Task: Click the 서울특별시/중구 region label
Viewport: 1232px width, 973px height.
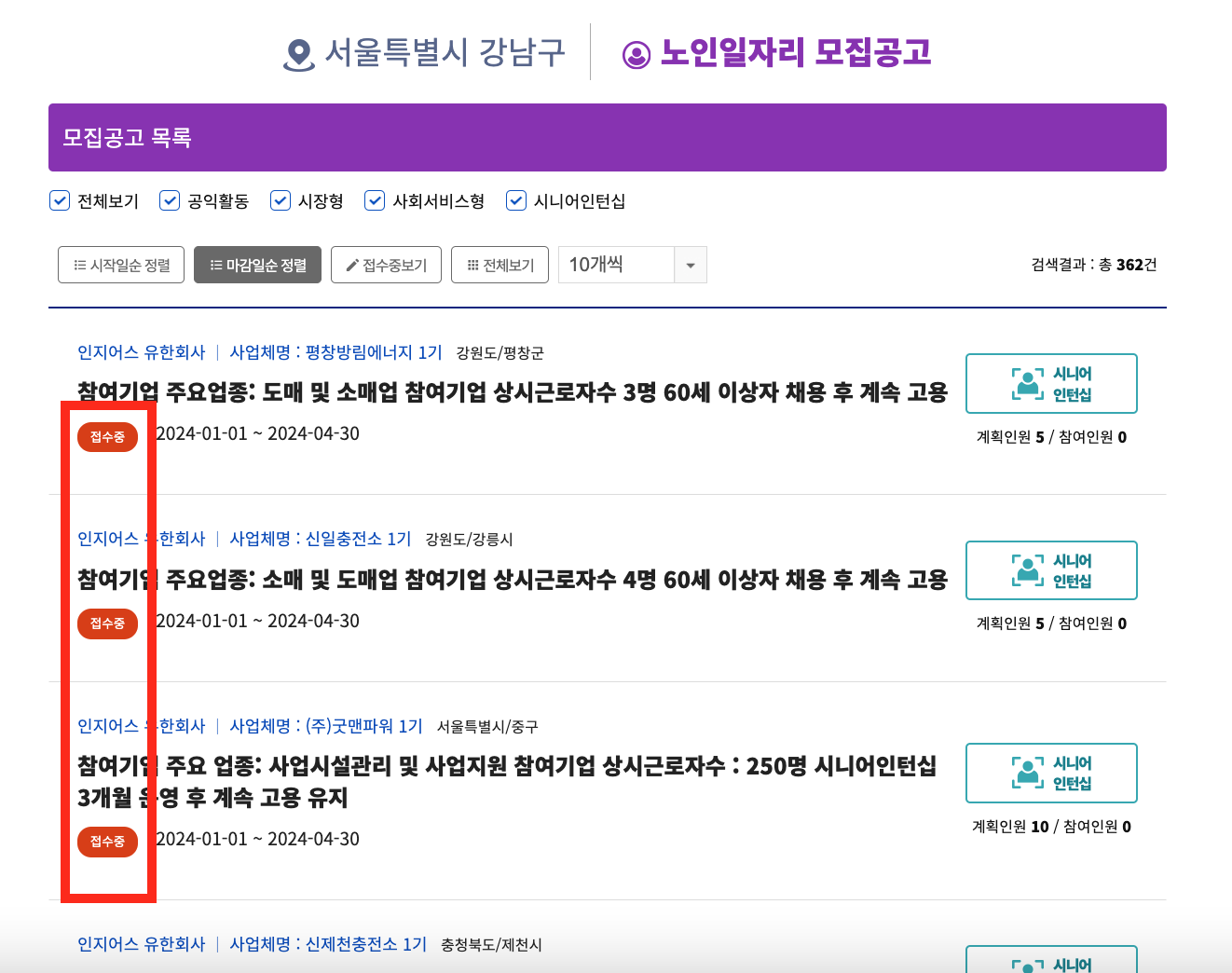Action: click(x=487, y=727)
